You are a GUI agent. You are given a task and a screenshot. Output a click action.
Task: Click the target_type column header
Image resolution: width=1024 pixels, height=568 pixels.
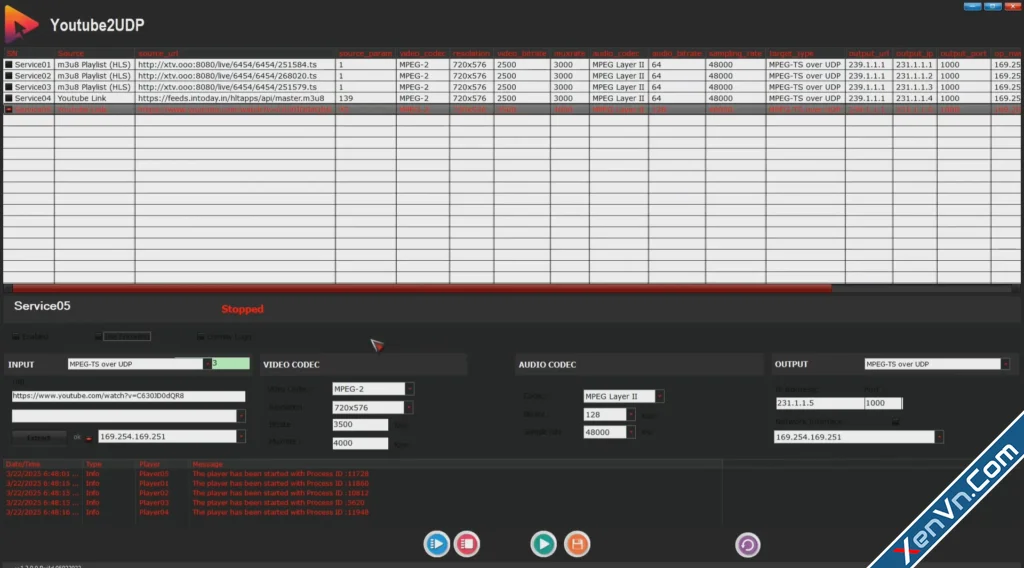(805, 54)
